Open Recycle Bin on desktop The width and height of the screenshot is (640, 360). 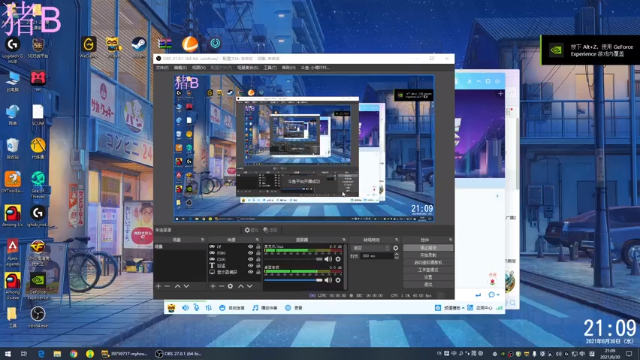[x=13, y=148]
